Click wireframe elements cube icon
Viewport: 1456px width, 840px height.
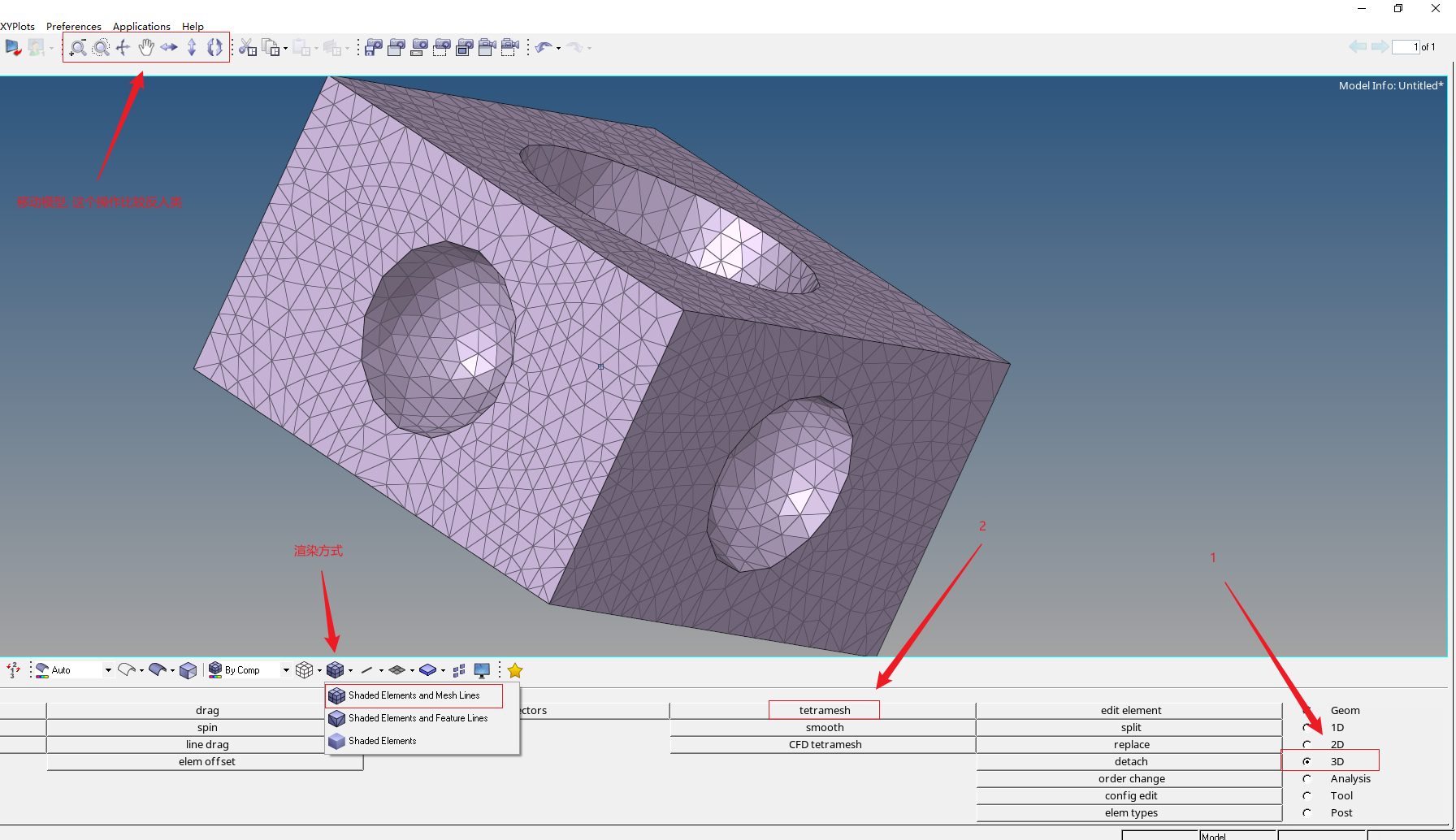pyautogui.click(x=305, y=670)
